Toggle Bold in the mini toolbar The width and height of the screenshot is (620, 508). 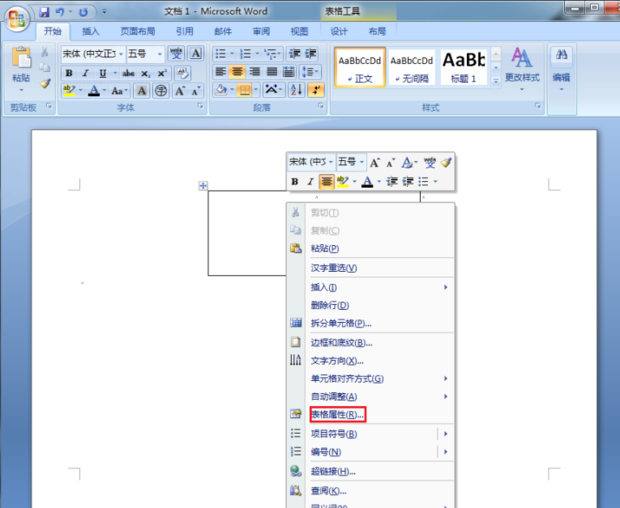(x=295, y=181)
